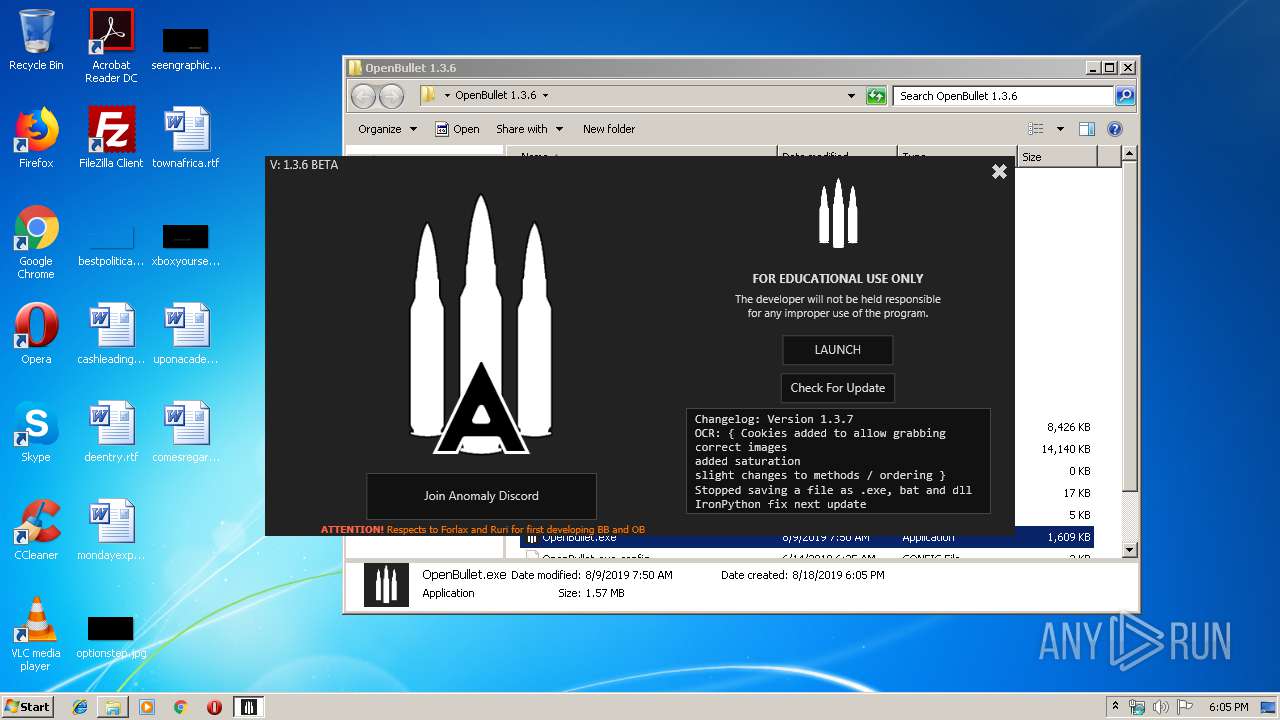Click the small bullets logo above the disclaimer
The height and width of the screenshot is (720, 1280).
[838, 213]
